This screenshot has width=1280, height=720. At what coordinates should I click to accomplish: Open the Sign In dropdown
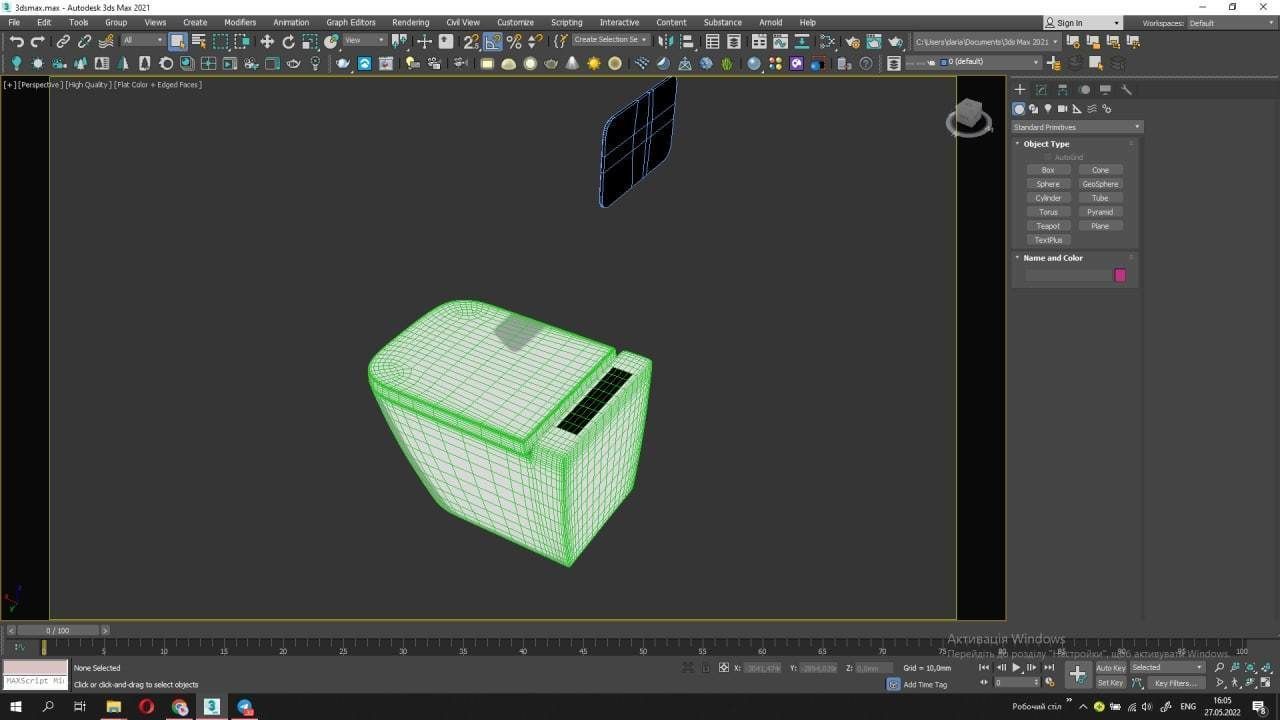point(1083,23)
